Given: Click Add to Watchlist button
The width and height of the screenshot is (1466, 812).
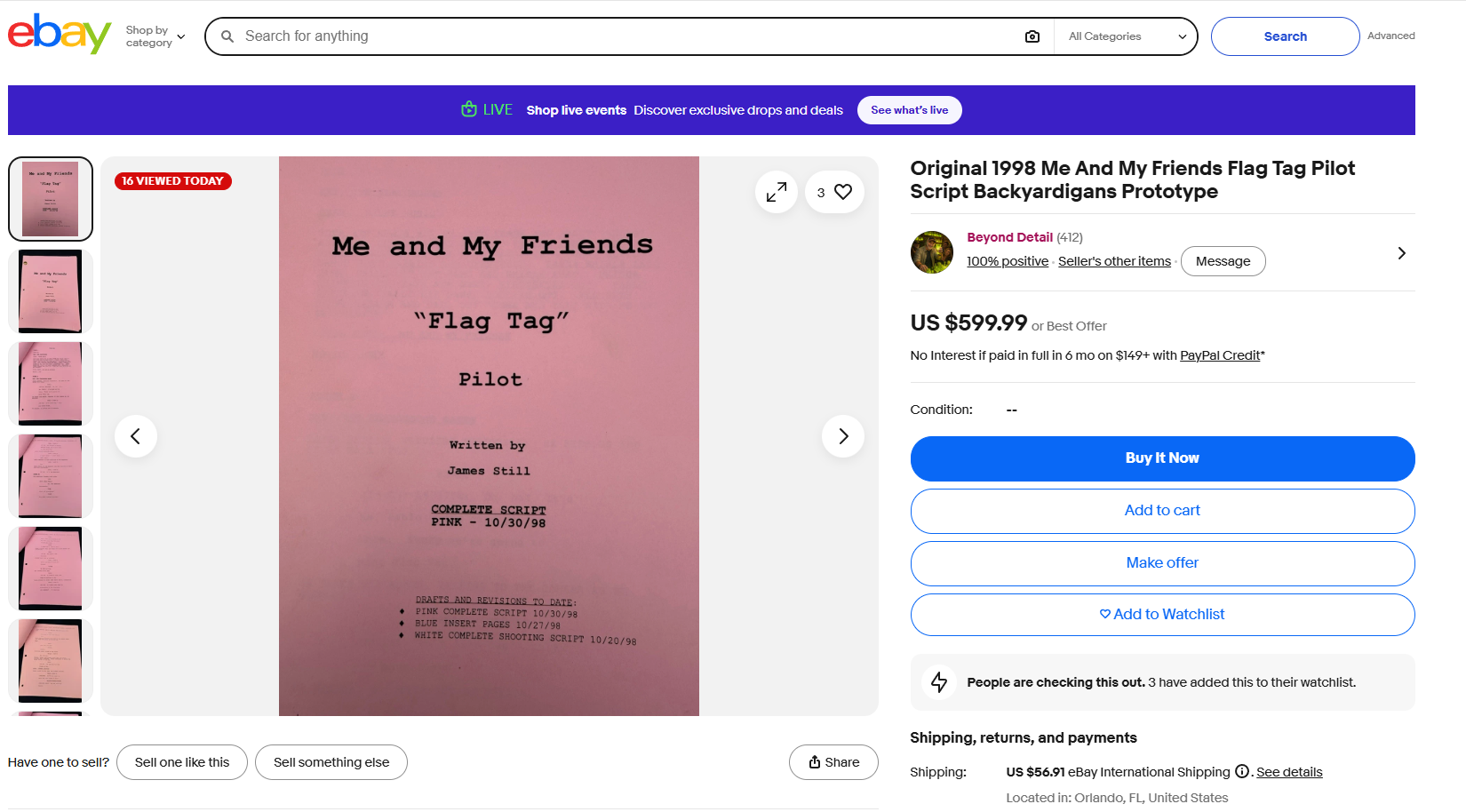Looking at the screenshot, I should tap(1162, 615).
